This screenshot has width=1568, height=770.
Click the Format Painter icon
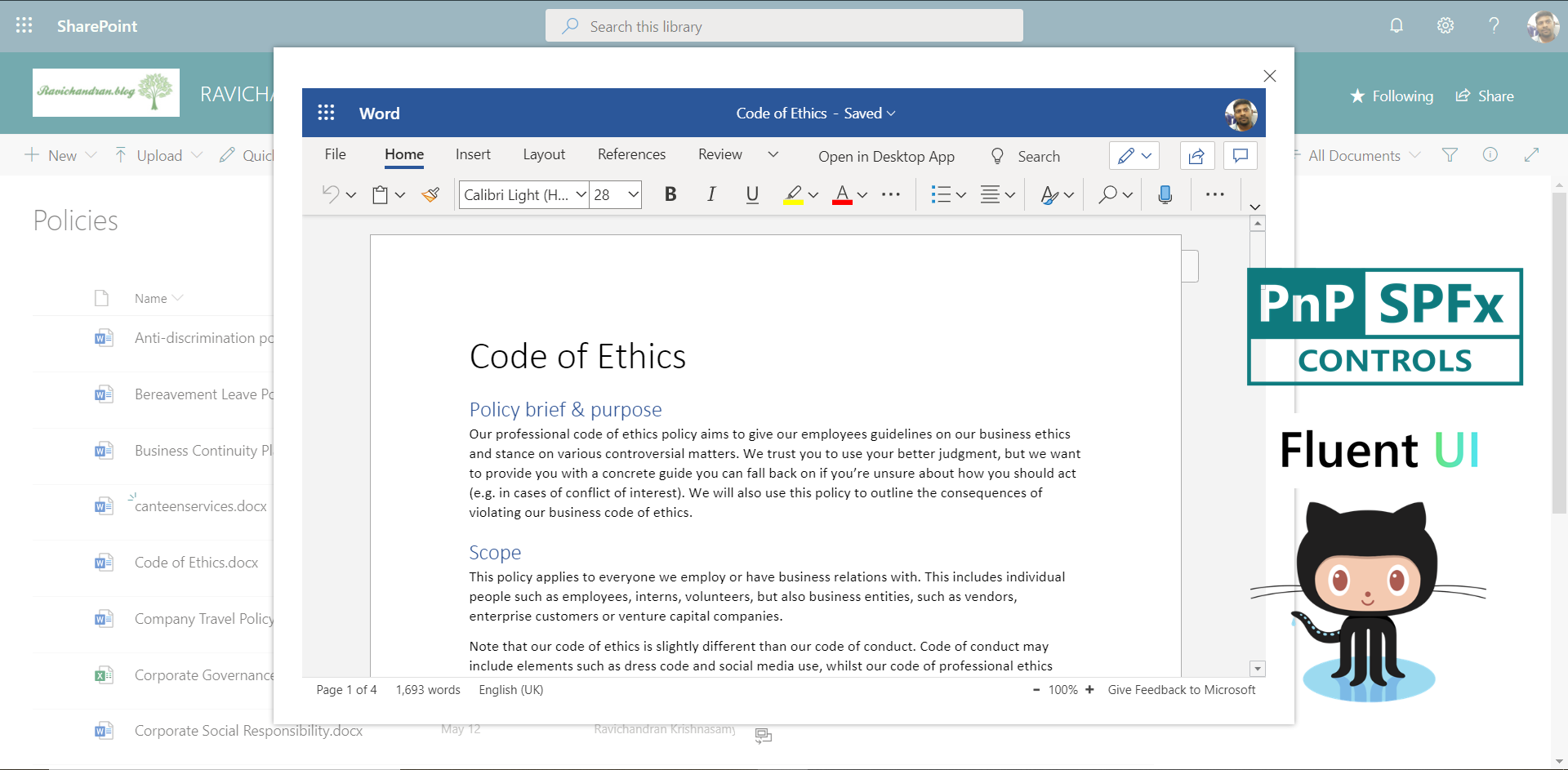pyautogui.click(x=430, y=194)
